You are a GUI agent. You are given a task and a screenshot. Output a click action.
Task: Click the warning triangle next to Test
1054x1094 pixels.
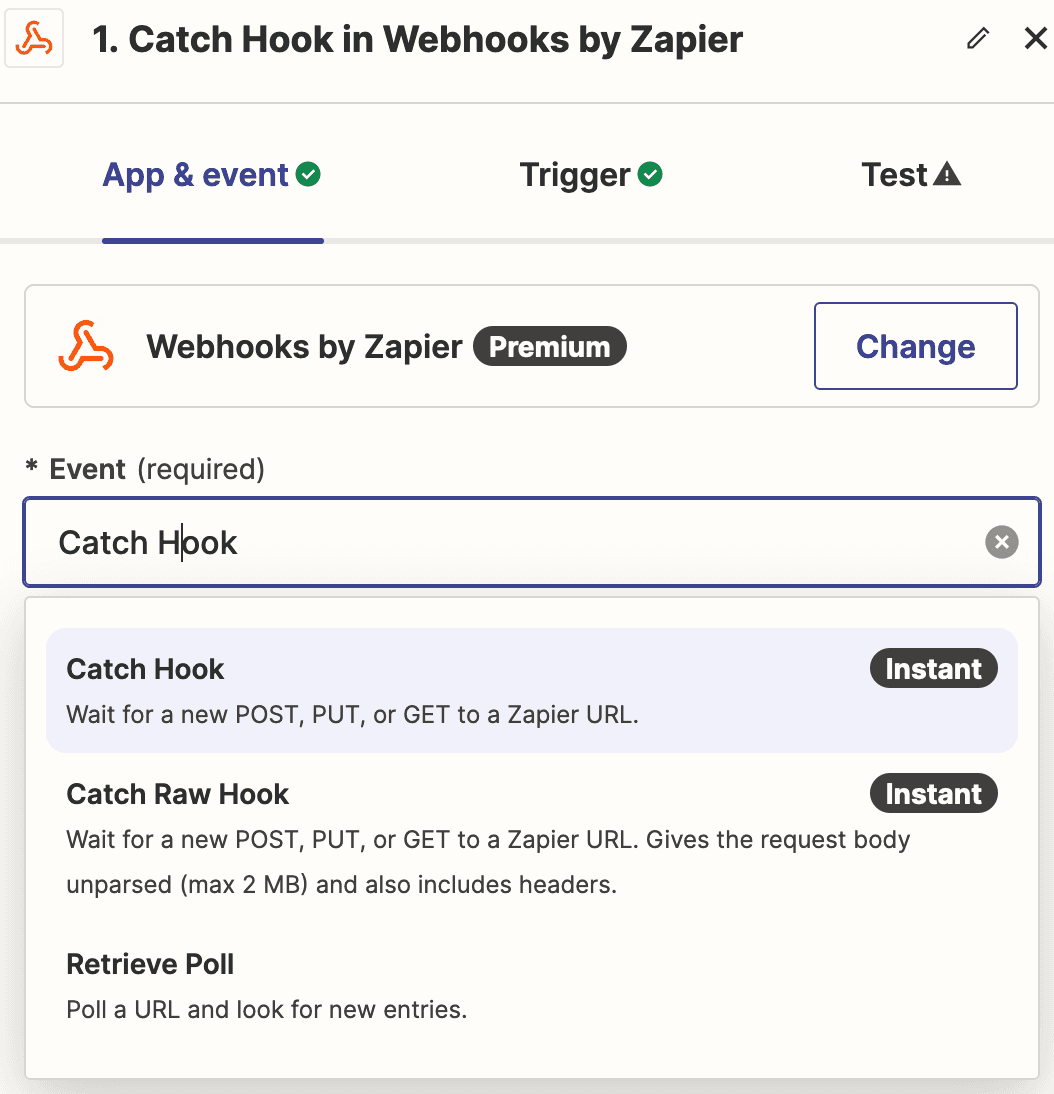947,174
